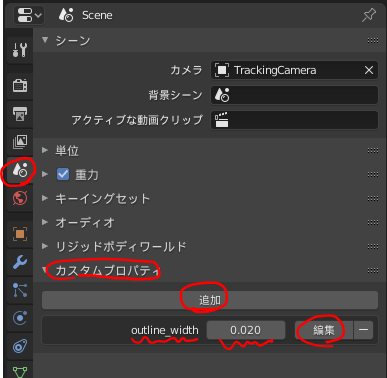Screen dimensions: 387x378
Task: Uncheck the 重力 checkbox
Action: pyautogui.click(x=63, y=174)
